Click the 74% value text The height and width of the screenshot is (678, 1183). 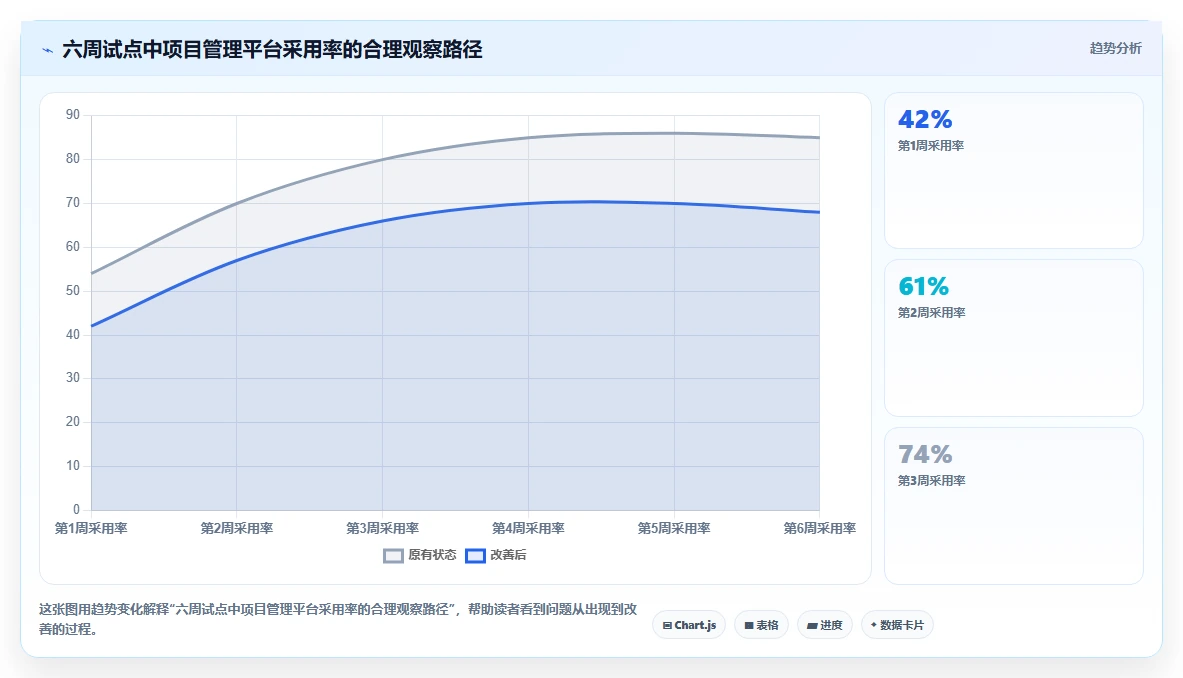tap(925, 455)
